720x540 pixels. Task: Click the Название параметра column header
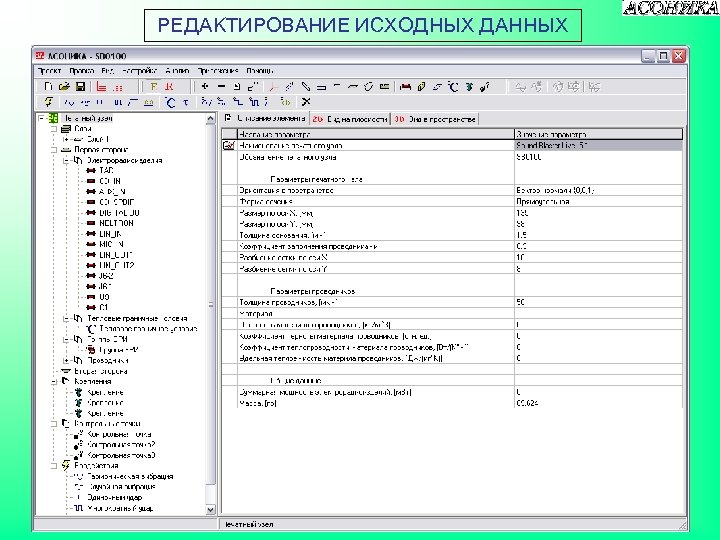[375, 135]
